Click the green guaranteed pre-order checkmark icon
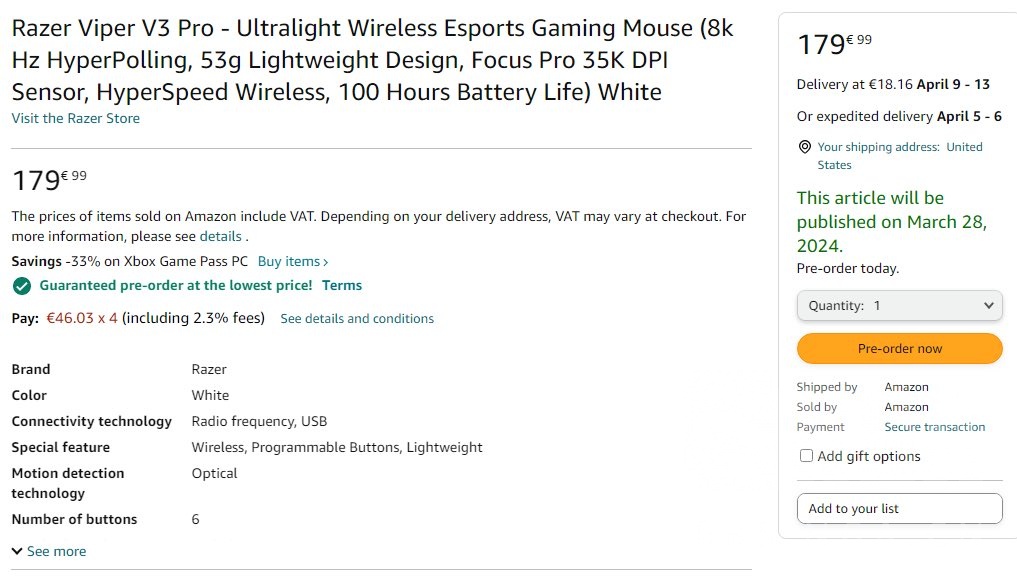Viewport: 1017px width, 576px height. click(21, 286)
